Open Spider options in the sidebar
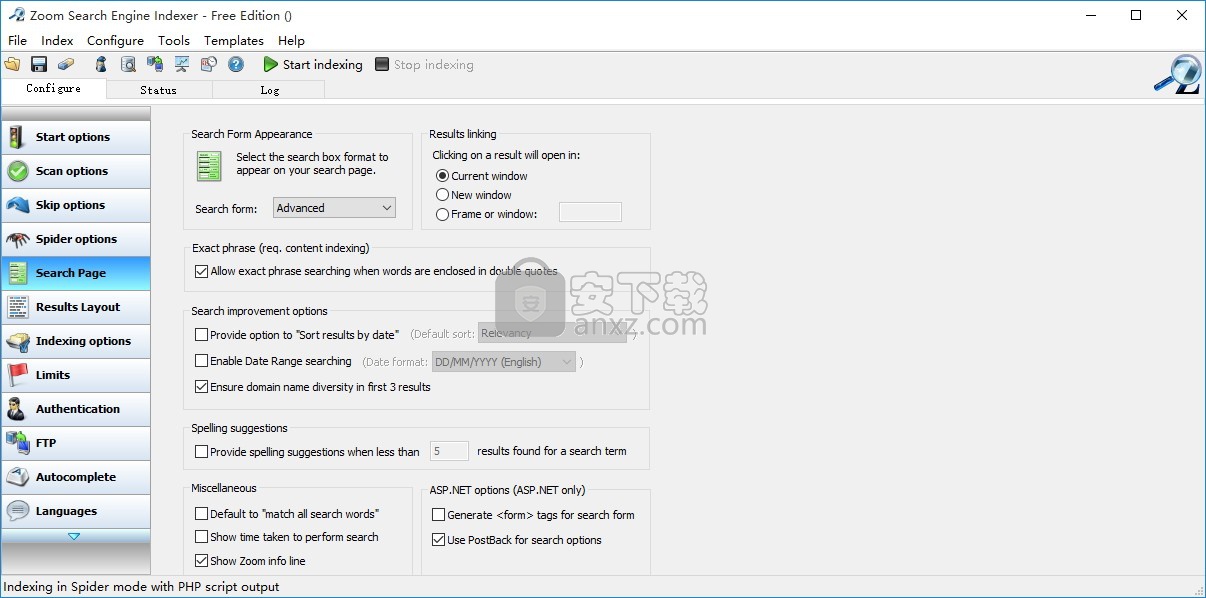Screen dimensions: 1206x598 (76, 239)
